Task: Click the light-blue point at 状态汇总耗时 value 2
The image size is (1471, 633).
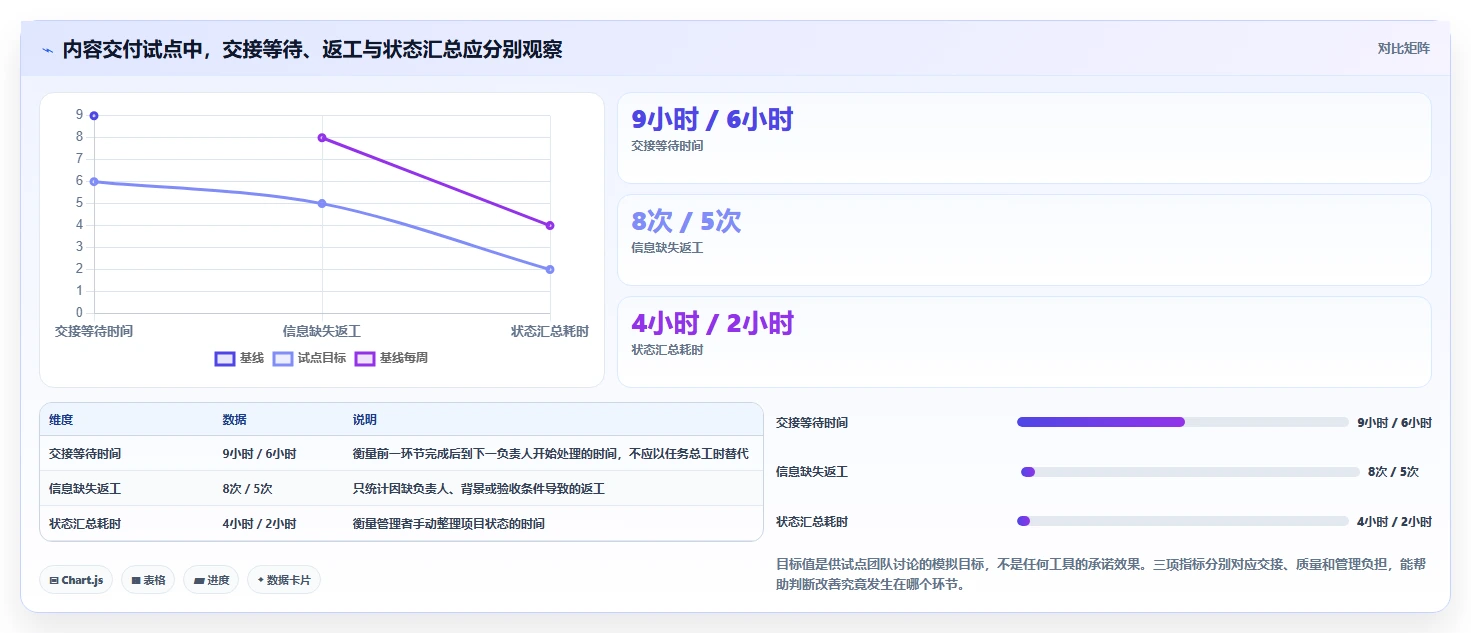Action: point(550,269)
